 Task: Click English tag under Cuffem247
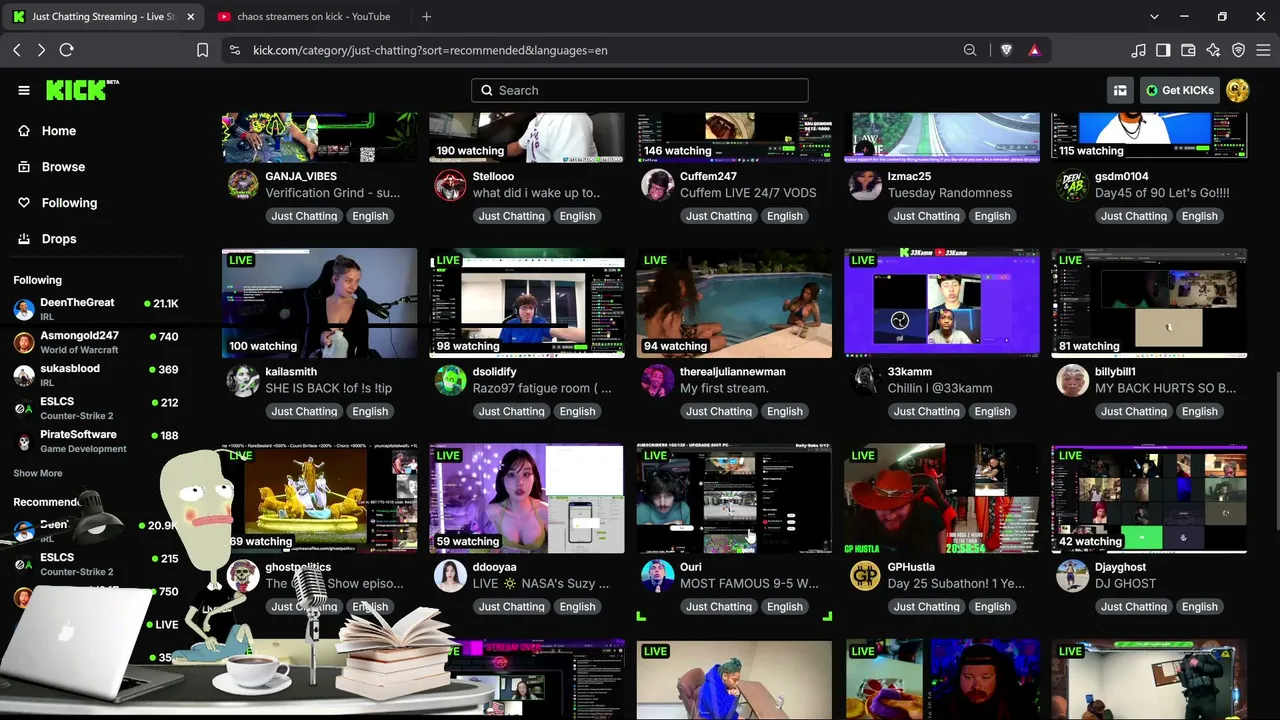tap(785, 216)
